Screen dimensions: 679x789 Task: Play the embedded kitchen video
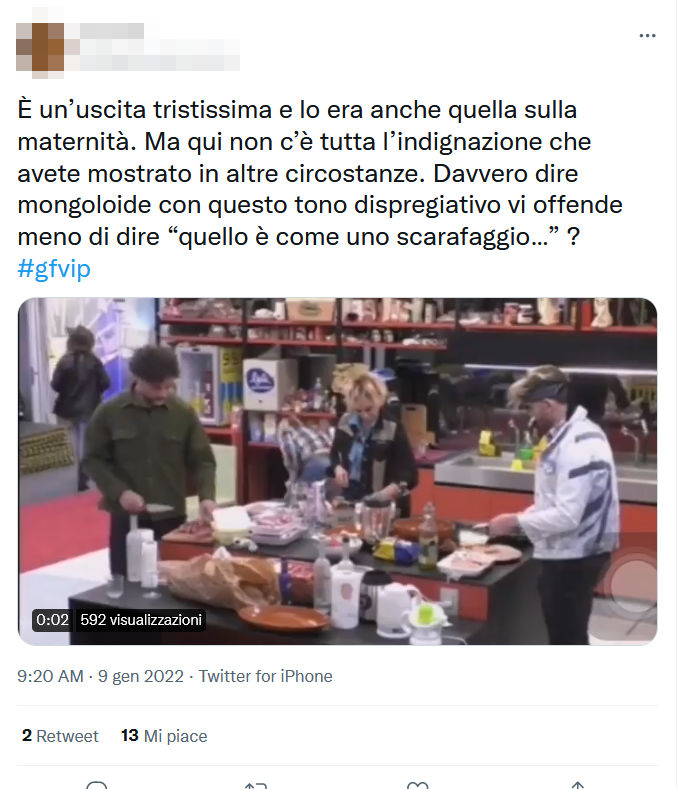tap(337, 471)
